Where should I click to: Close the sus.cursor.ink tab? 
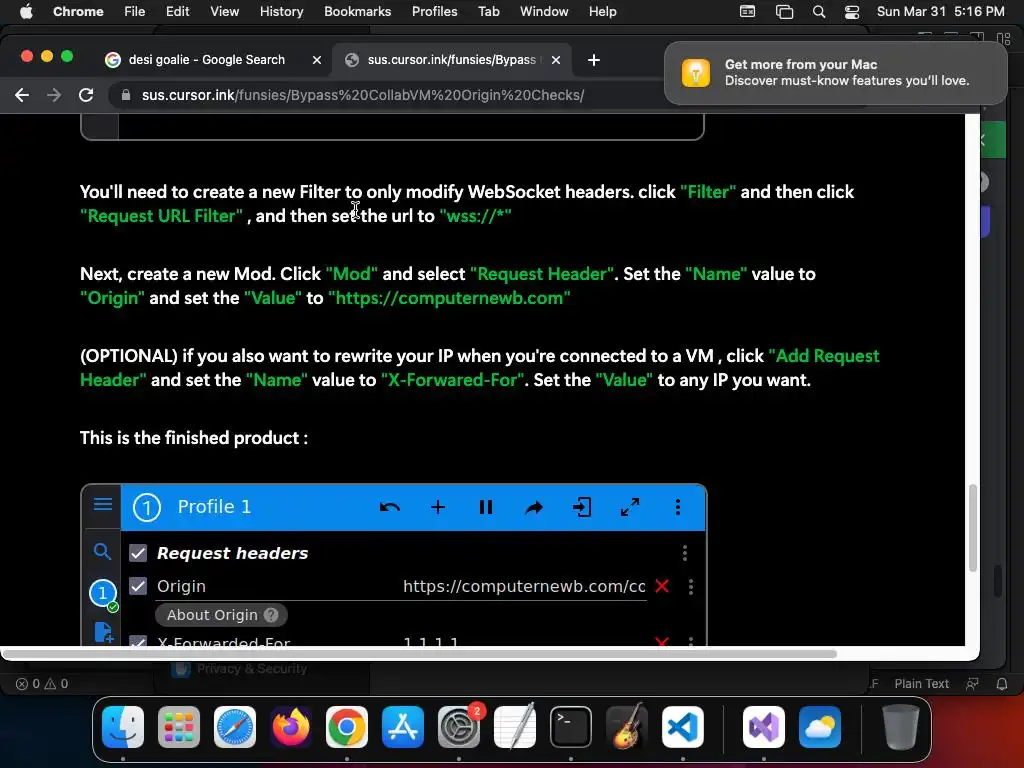pyautogui.click(x=556, y=60)
